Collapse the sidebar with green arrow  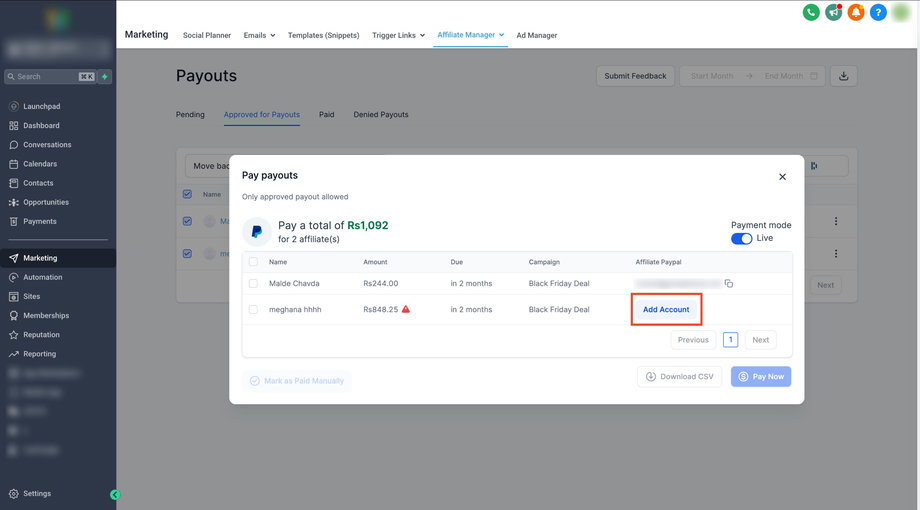(115, 494)
